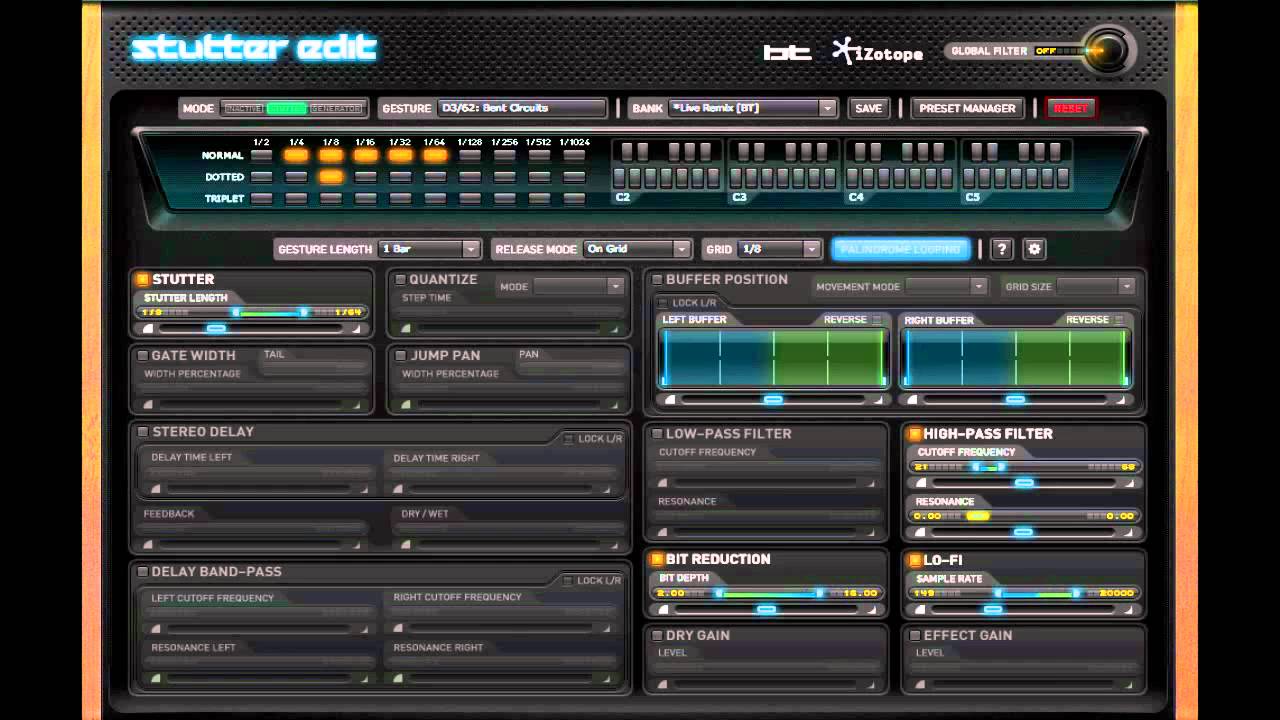
Task: Check Reverse for the Right Buffer
Action: point(1119,320)
